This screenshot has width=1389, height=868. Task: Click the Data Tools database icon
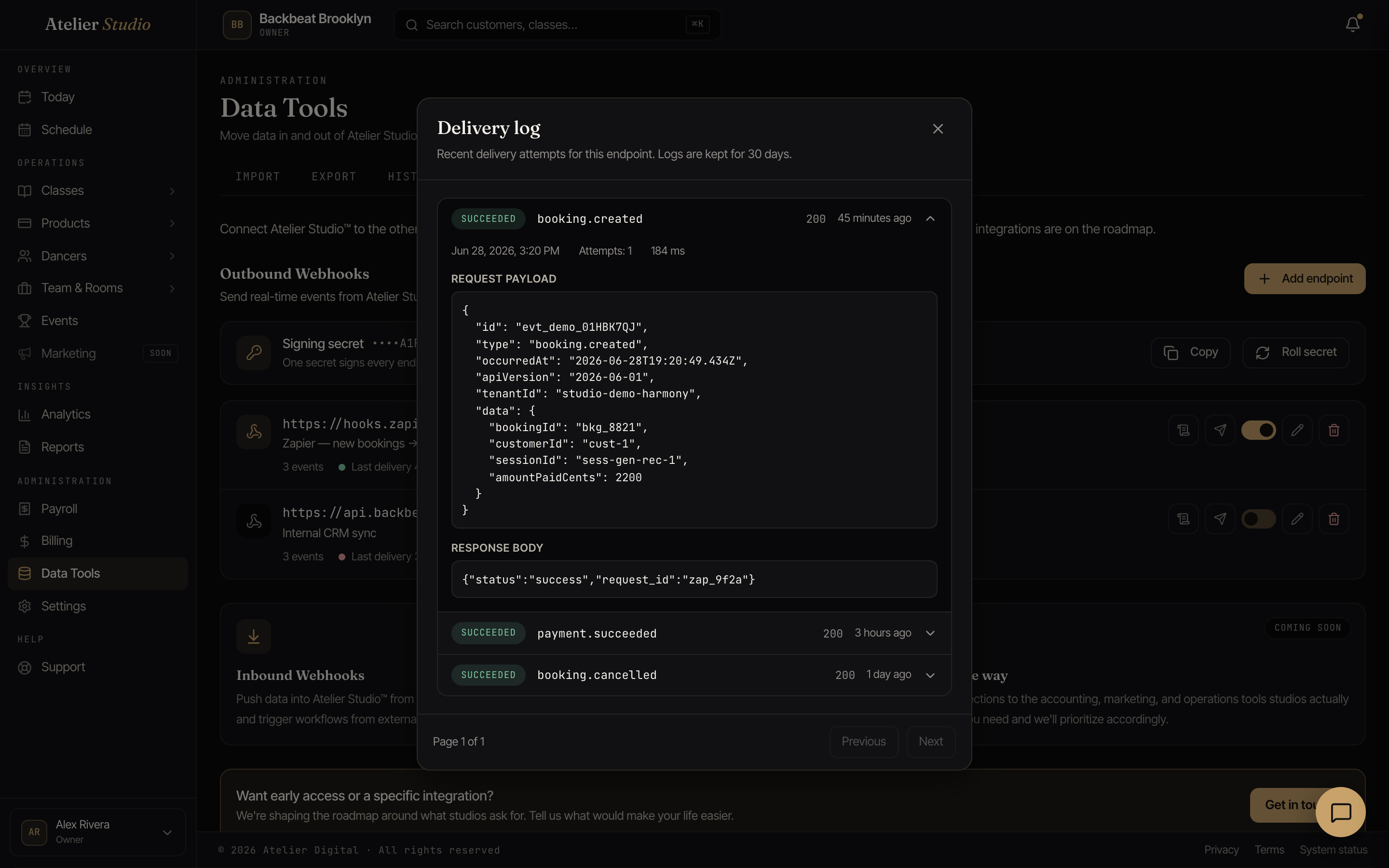pyautogui.click(x=25, y=573)
